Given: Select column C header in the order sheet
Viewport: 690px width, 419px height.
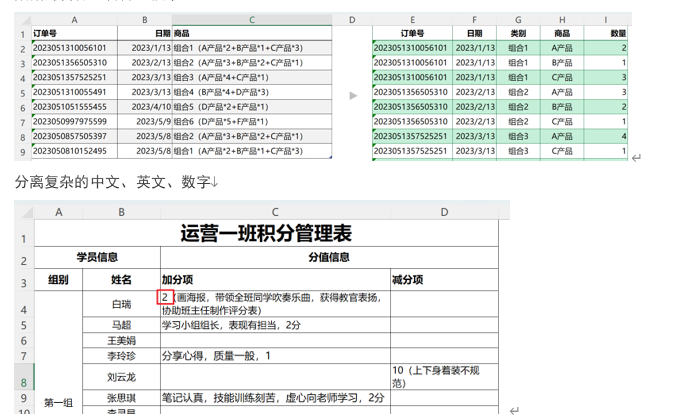Looking at the screenshot, I should 252,20.
